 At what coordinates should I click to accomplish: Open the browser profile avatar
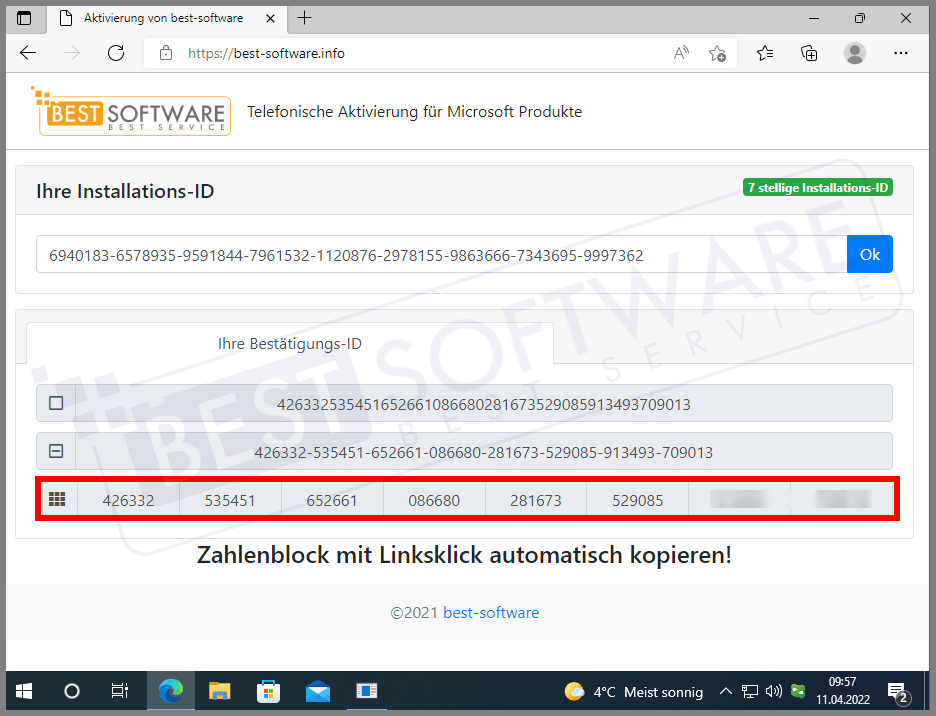(854, 53)
